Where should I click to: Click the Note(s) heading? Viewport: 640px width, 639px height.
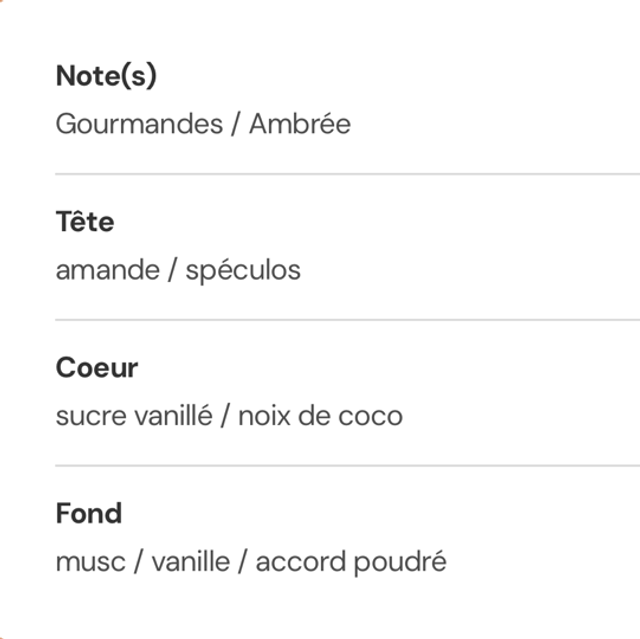coord(106,76)
